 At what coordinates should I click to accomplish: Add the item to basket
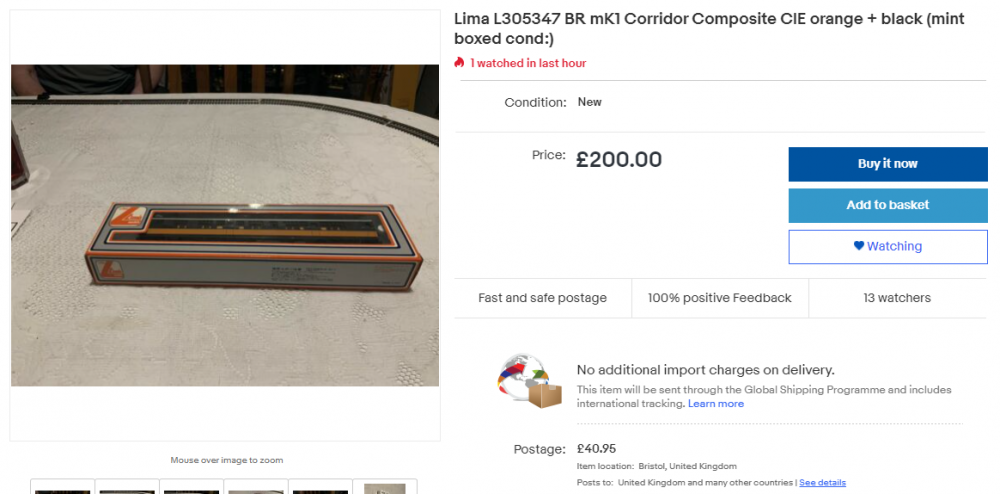(887, 205)
